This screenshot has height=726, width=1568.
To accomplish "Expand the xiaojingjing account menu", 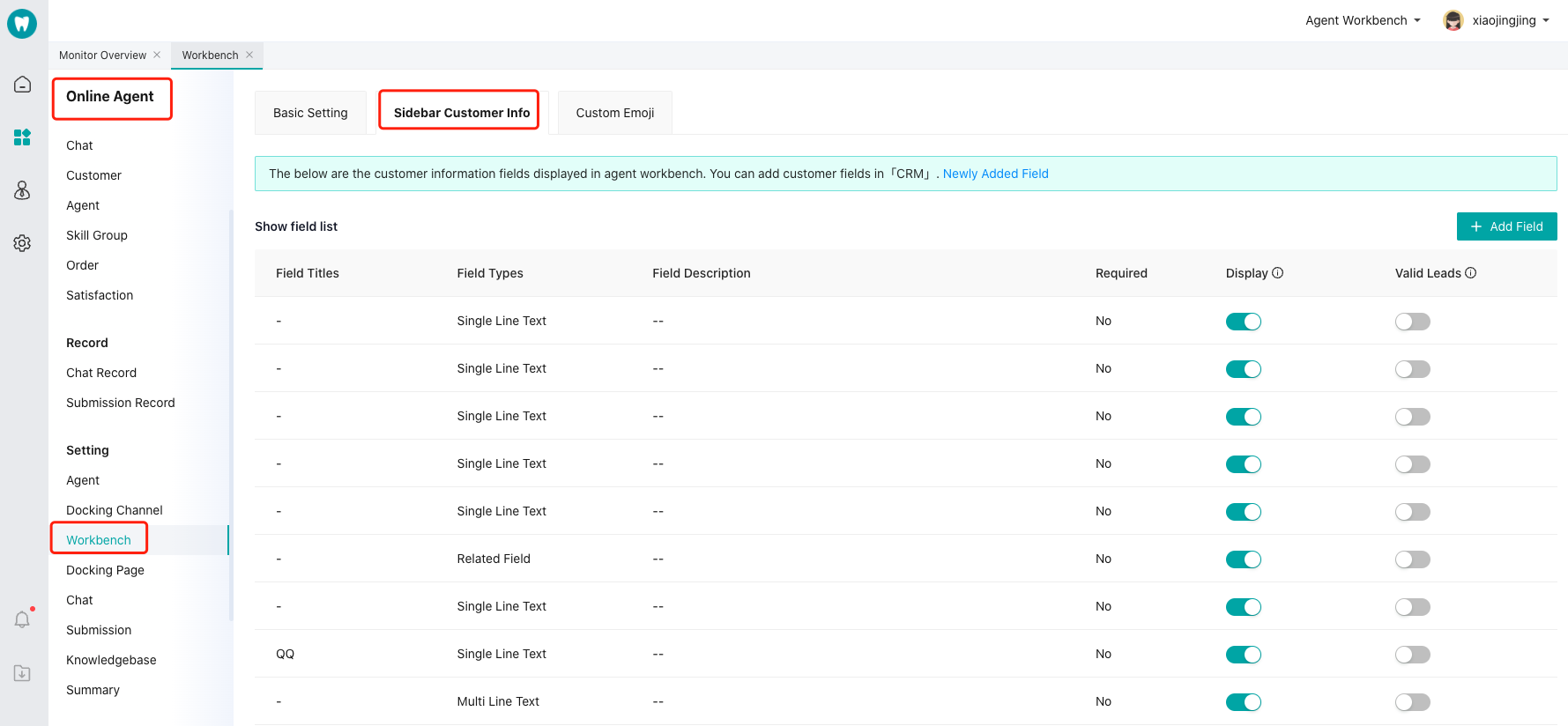I will pyautogui.click(x=1511, y=20).
